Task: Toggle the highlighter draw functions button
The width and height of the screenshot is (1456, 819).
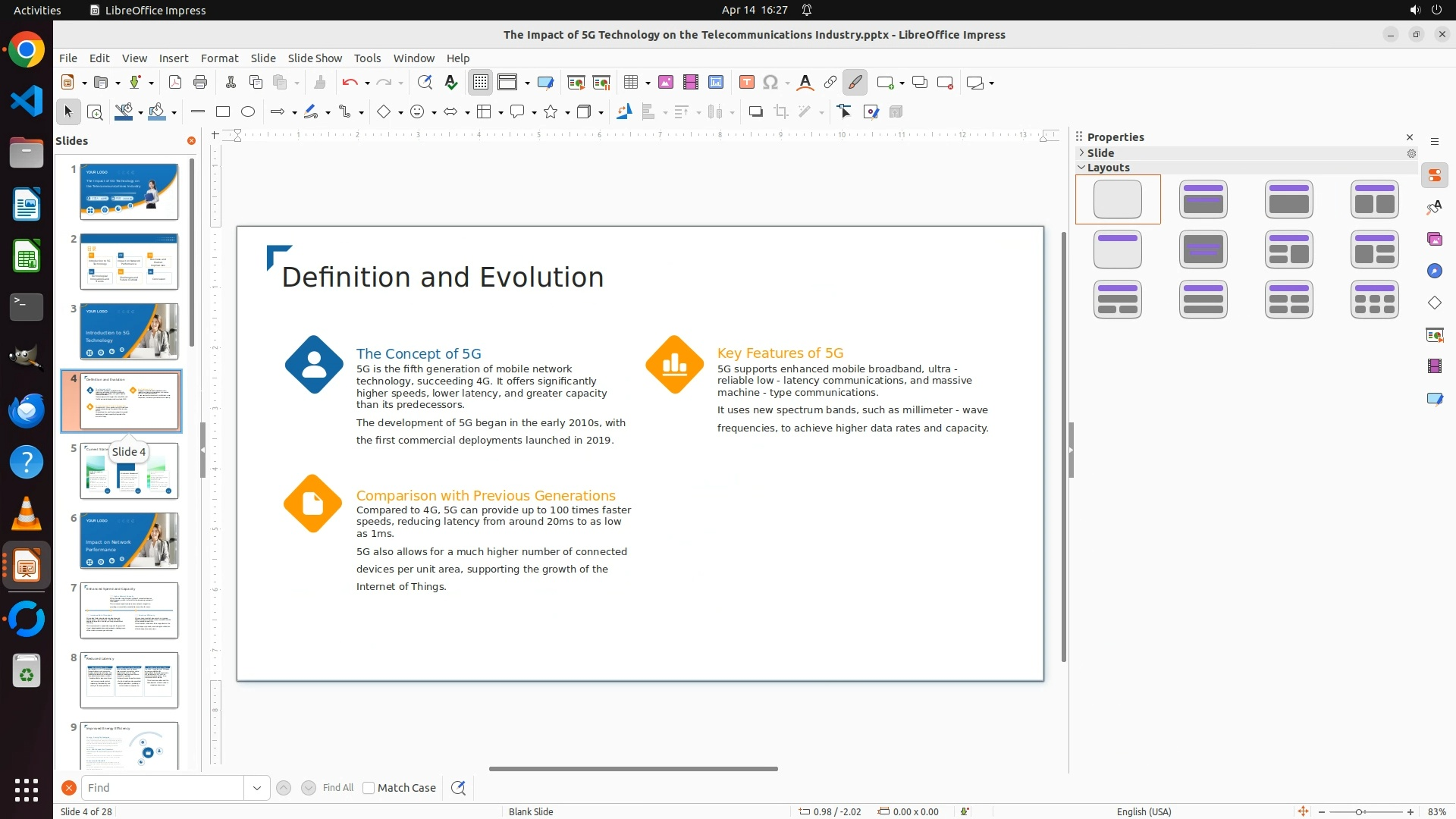Action: pos(855,83)
